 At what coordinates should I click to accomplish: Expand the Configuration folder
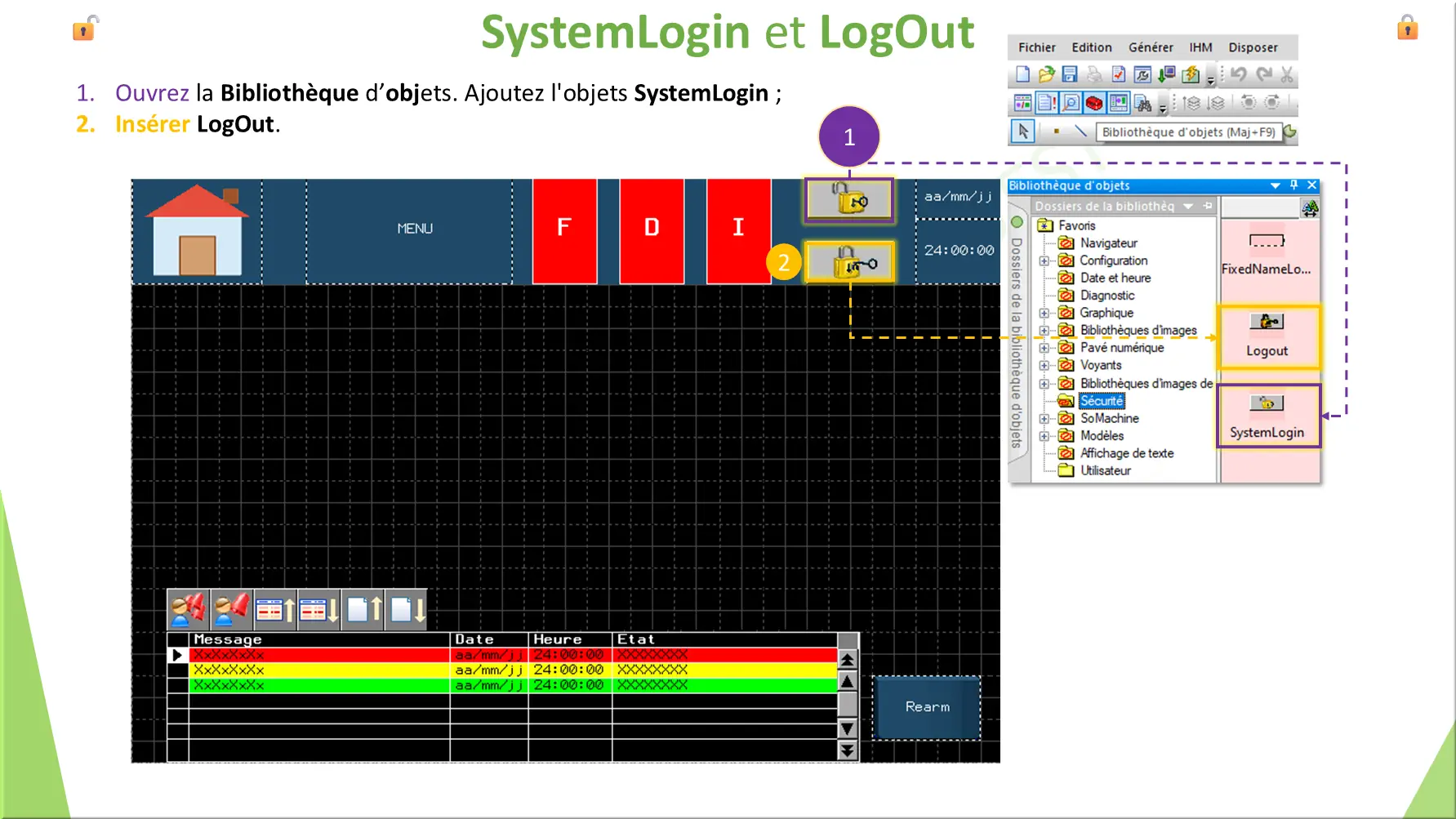1044,260
